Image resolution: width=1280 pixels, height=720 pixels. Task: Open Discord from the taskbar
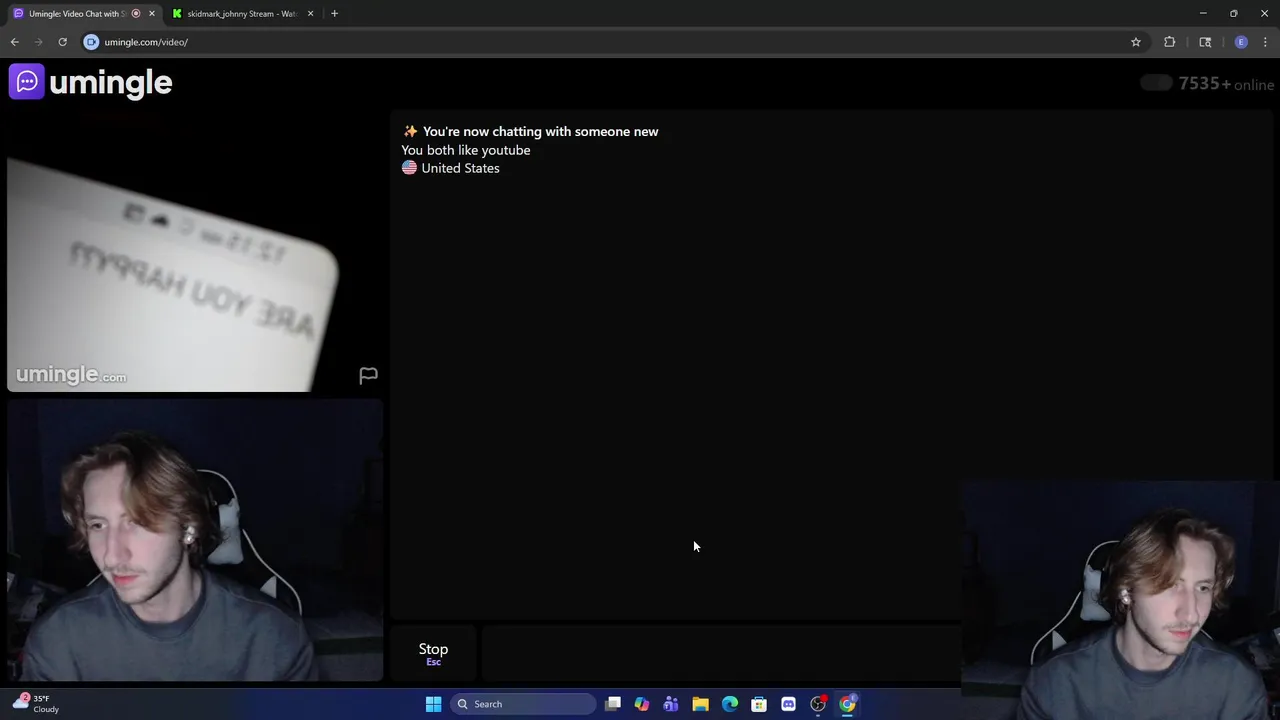pos(788,704)
